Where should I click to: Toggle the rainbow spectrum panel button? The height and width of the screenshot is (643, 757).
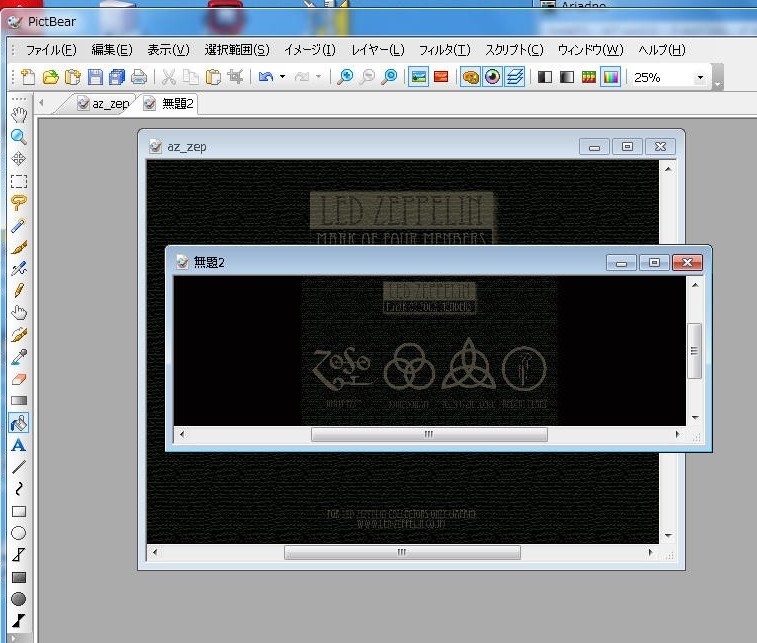click(611, 77)
